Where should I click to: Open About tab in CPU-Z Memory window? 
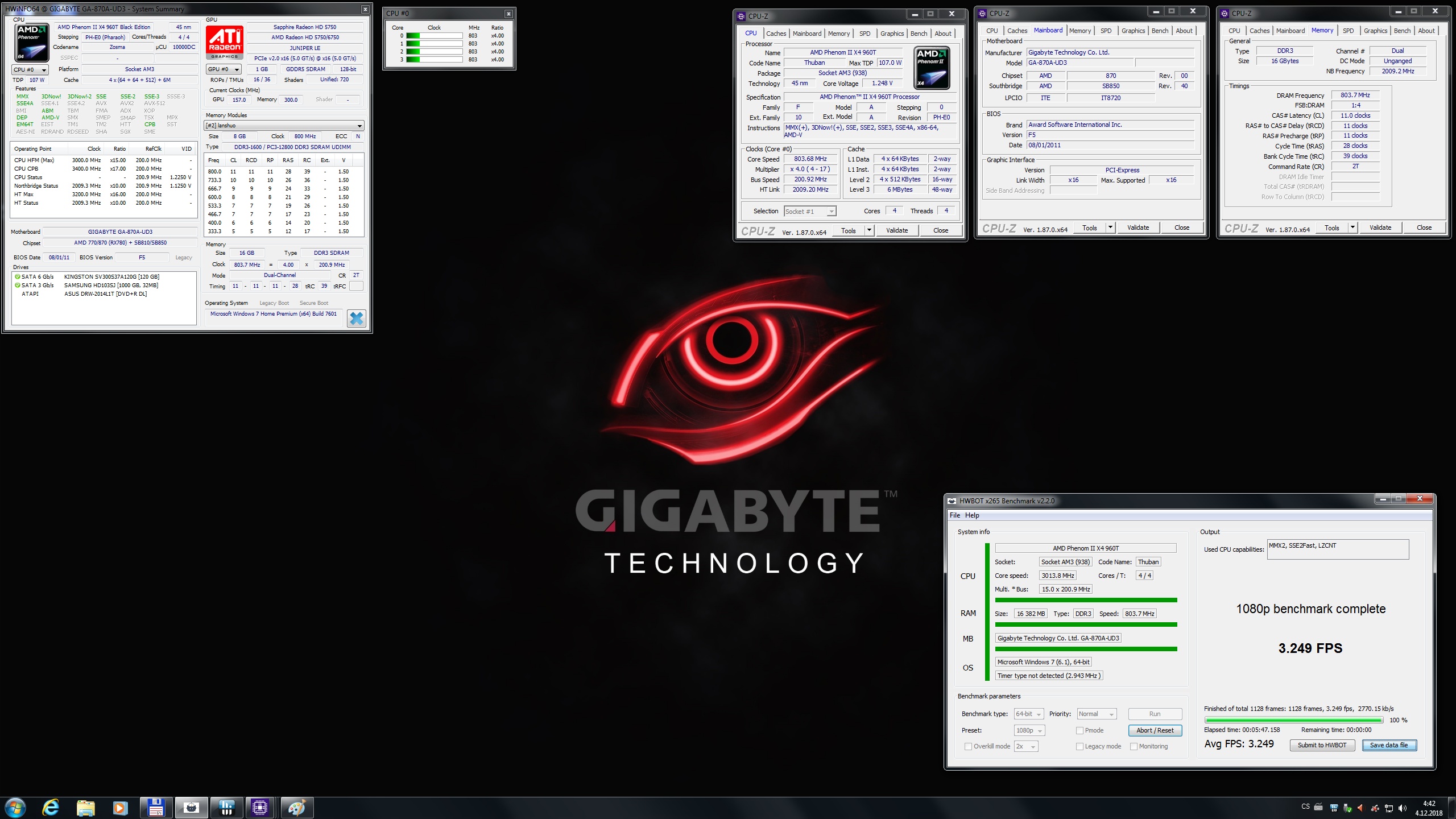tap(1426, 31)
